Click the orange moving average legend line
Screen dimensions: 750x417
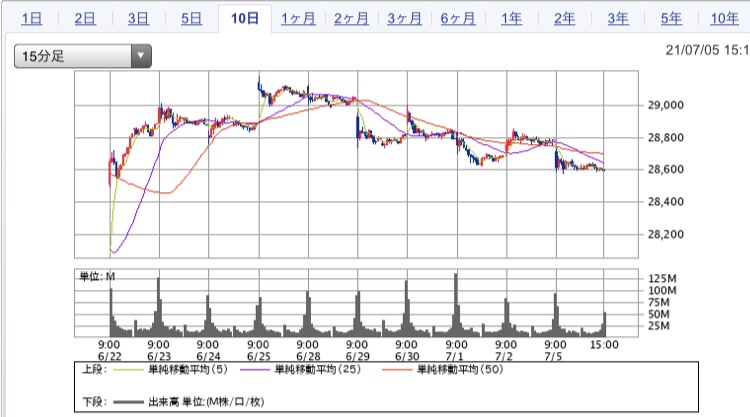point(397,370)
